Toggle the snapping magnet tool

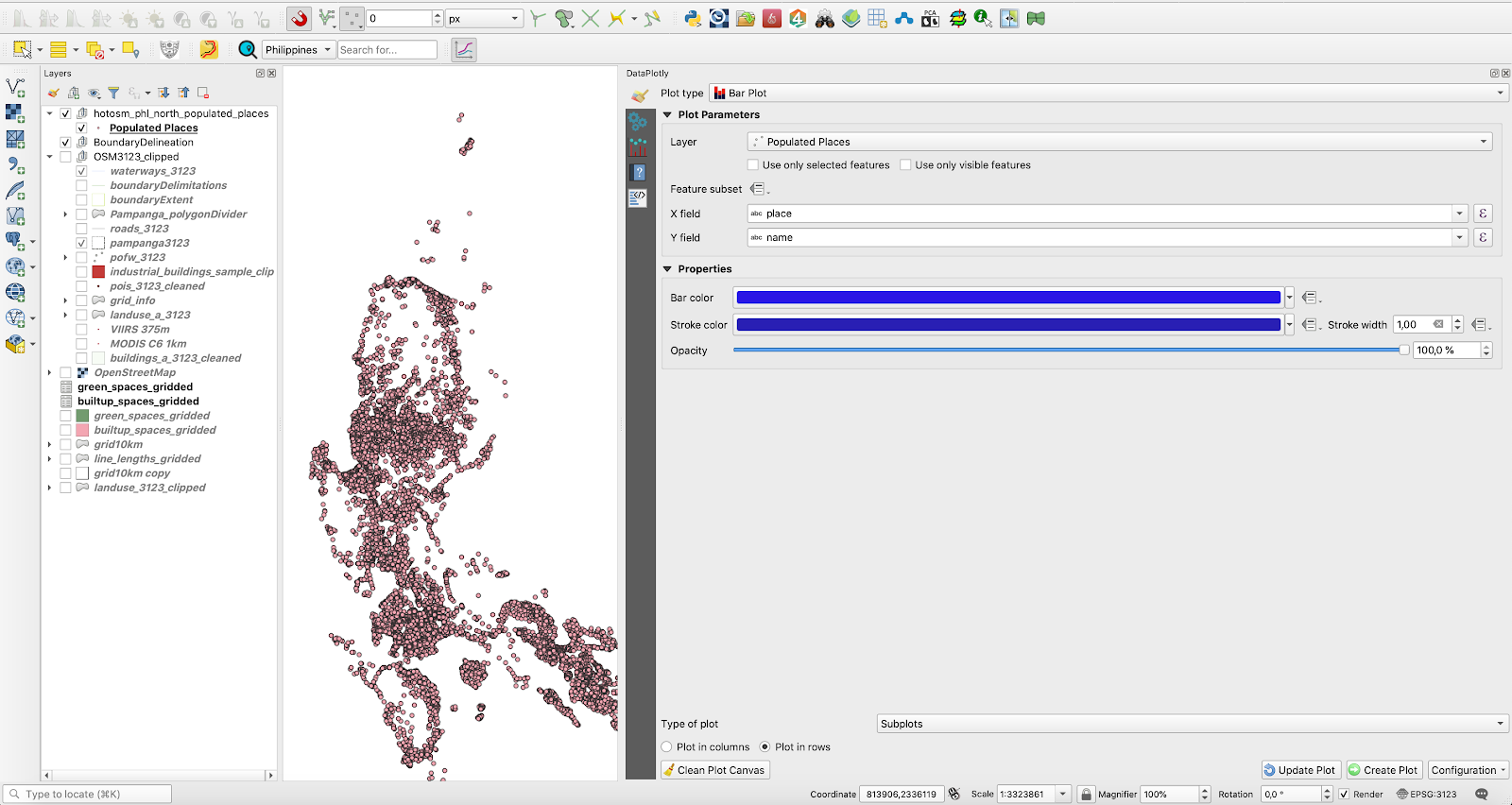300,18
